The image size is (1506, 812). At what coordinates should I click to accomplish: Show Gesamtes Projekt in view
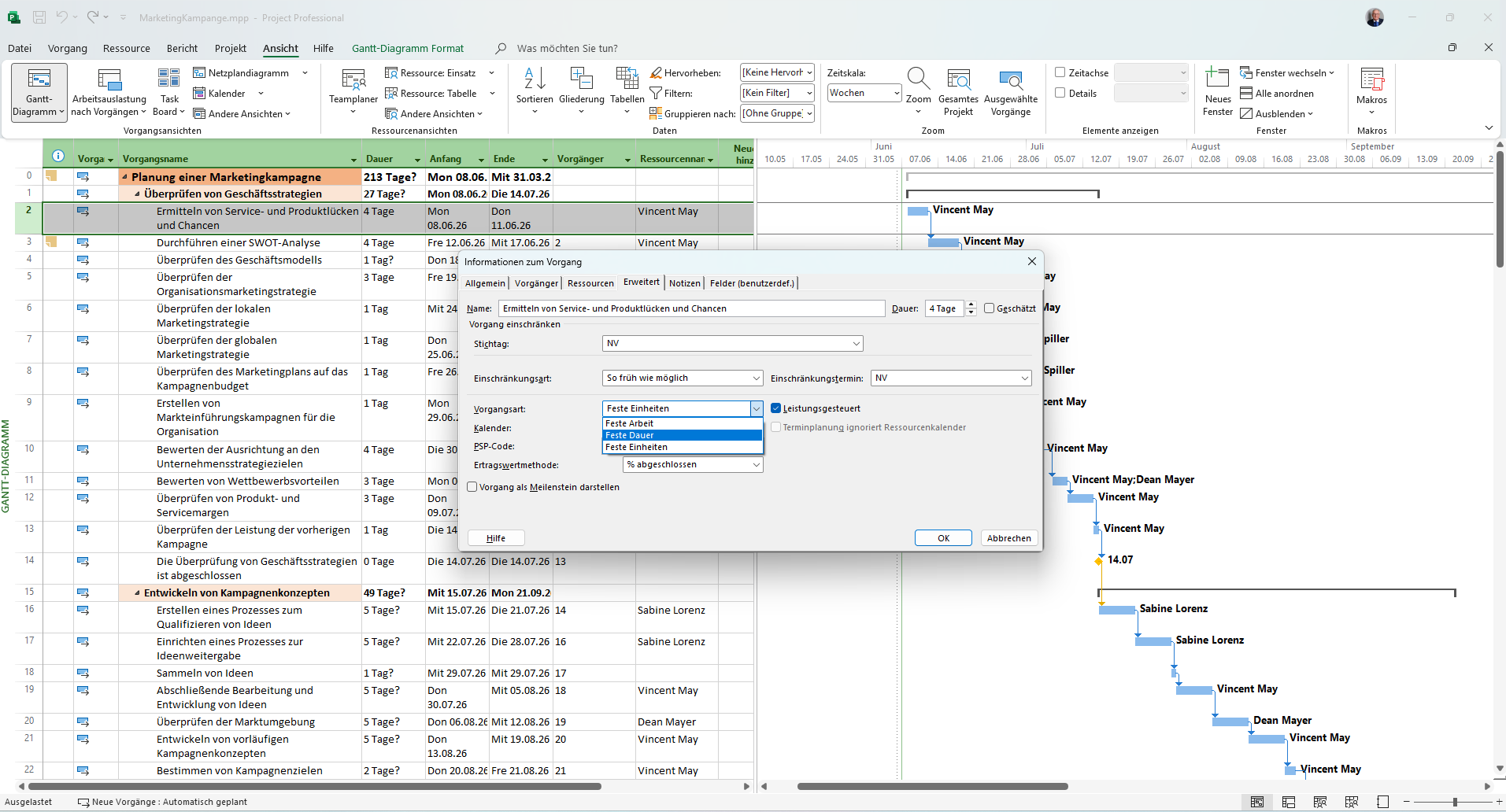(x=958, y=91)
